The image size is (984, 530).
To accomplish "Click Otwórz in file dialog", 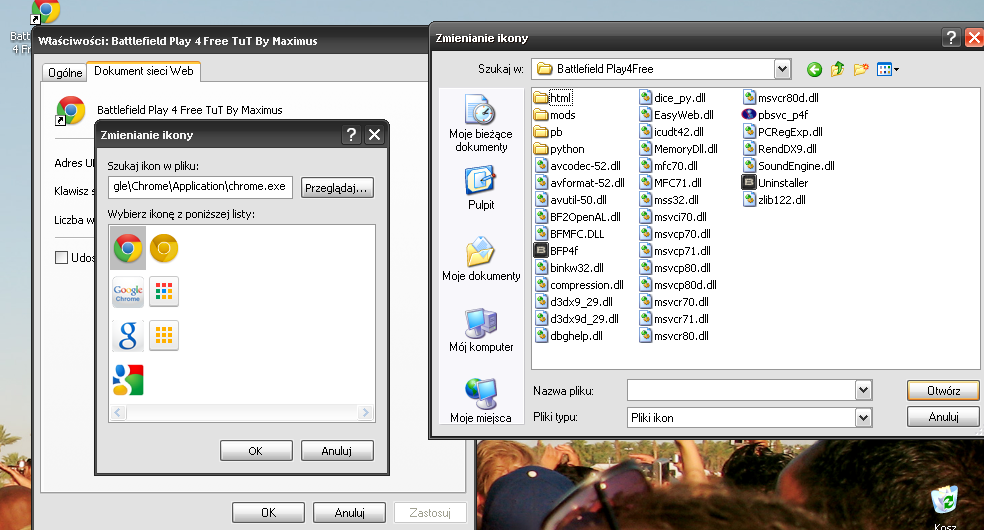I will point(943,390).
